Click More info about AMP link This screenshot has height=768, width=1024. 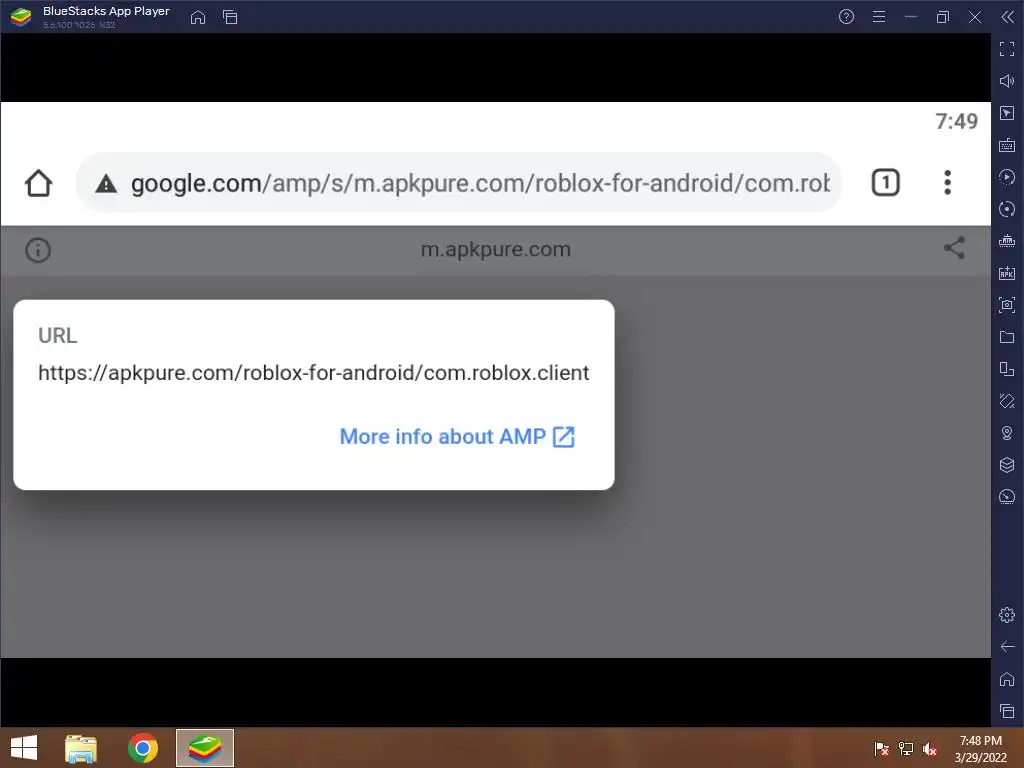457,436
